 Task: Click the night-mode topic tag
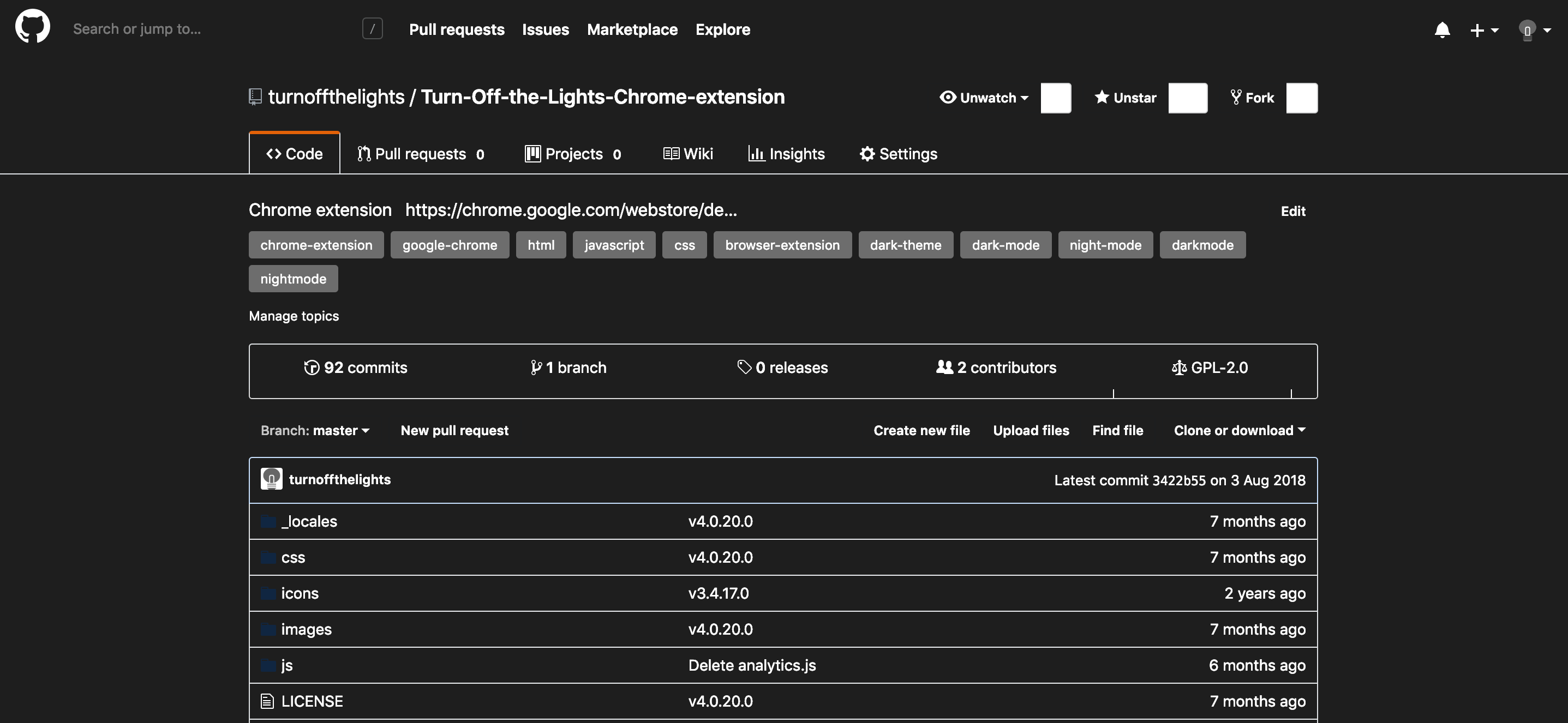[x=1105, y=245]
